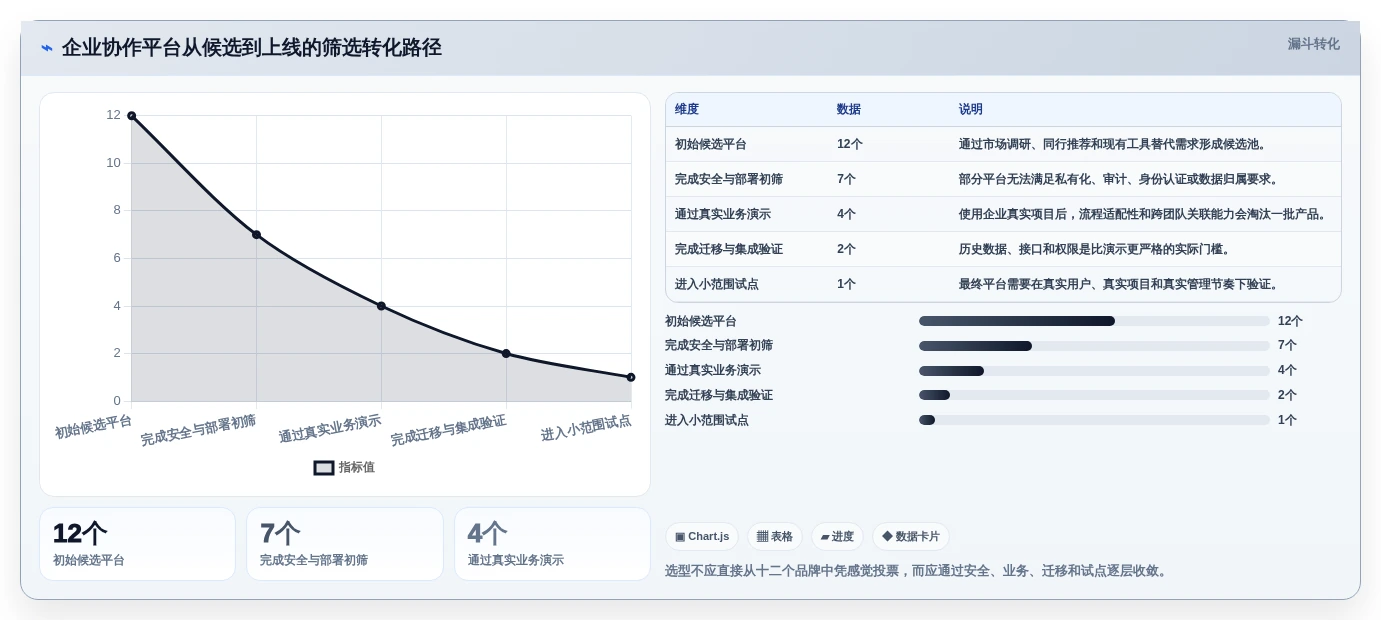Click description starting 通过市场调研
Viewport: 1381px width, 620px height.
click(x=1115, y=144)
